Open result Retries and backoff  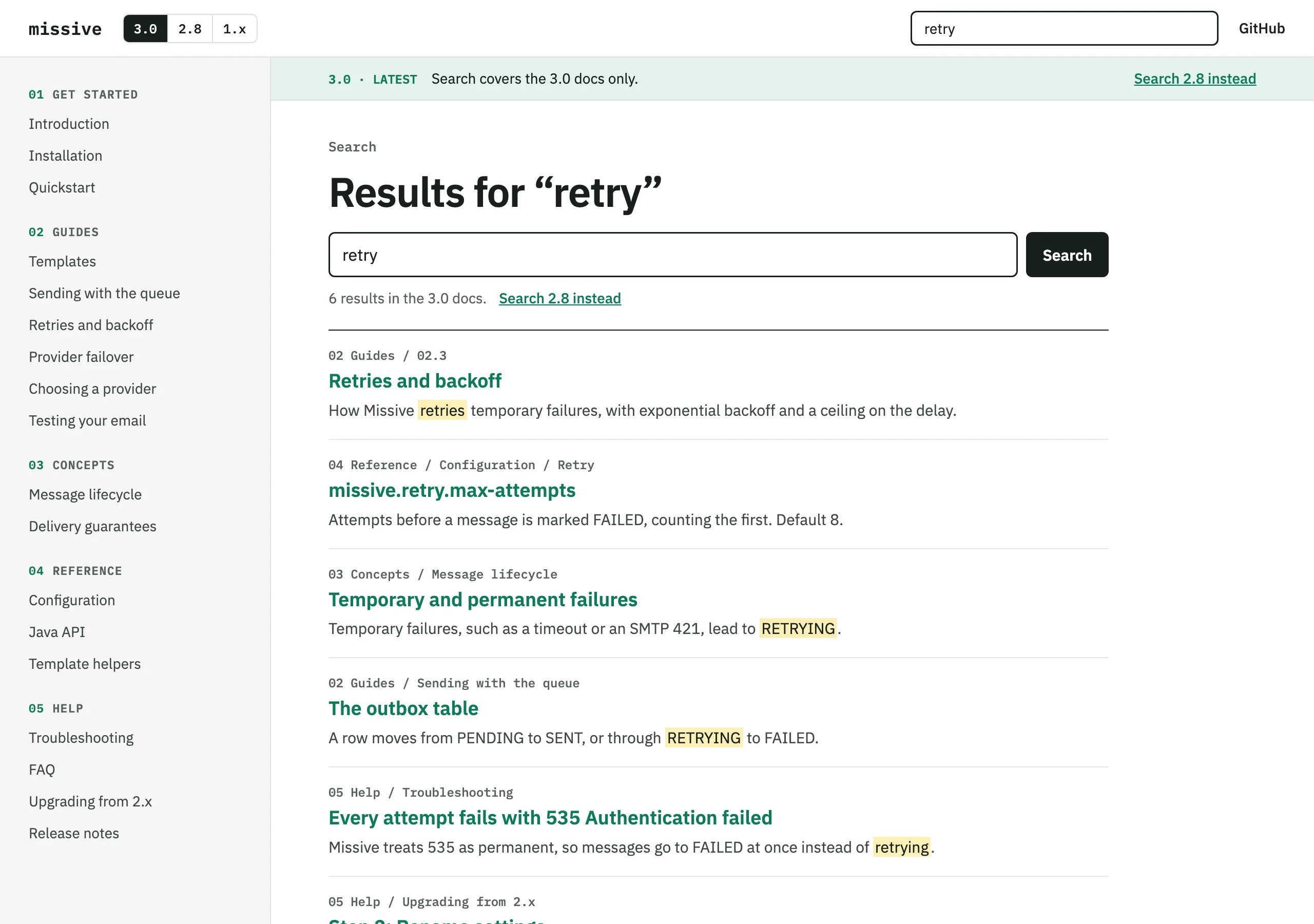(415, 381)
